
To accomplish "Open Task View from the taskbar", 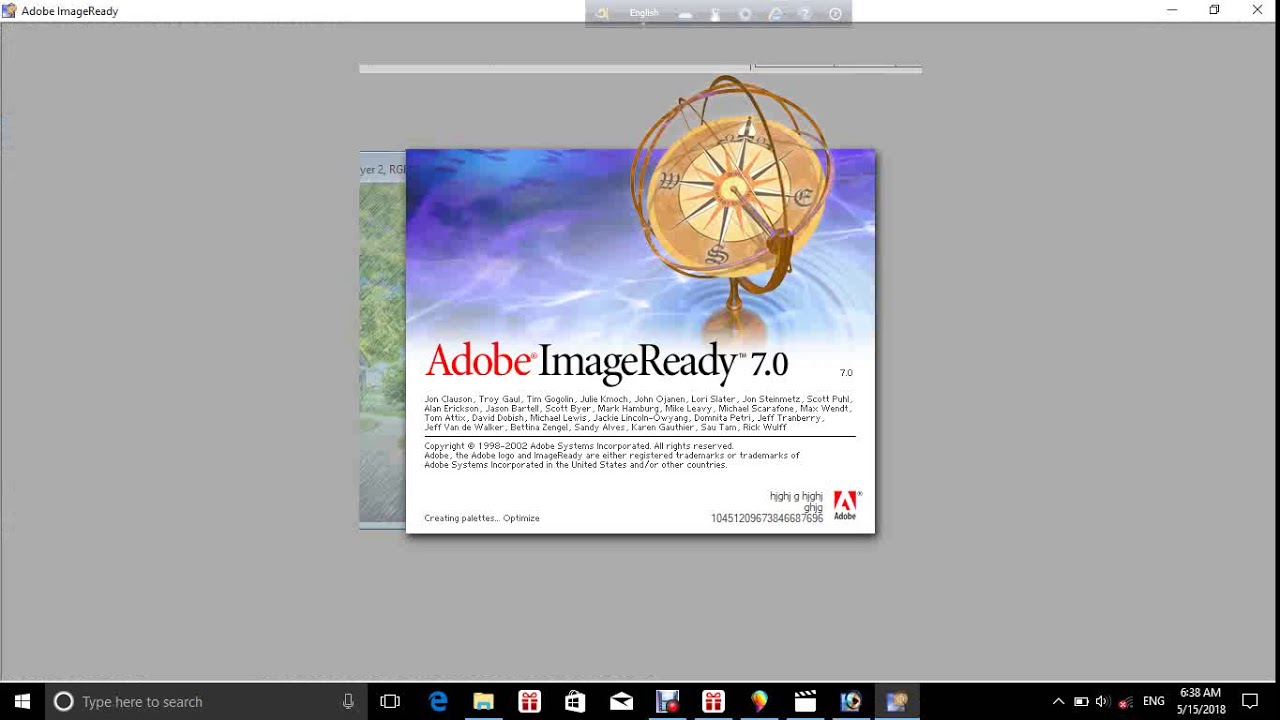I will coord(390,701).
